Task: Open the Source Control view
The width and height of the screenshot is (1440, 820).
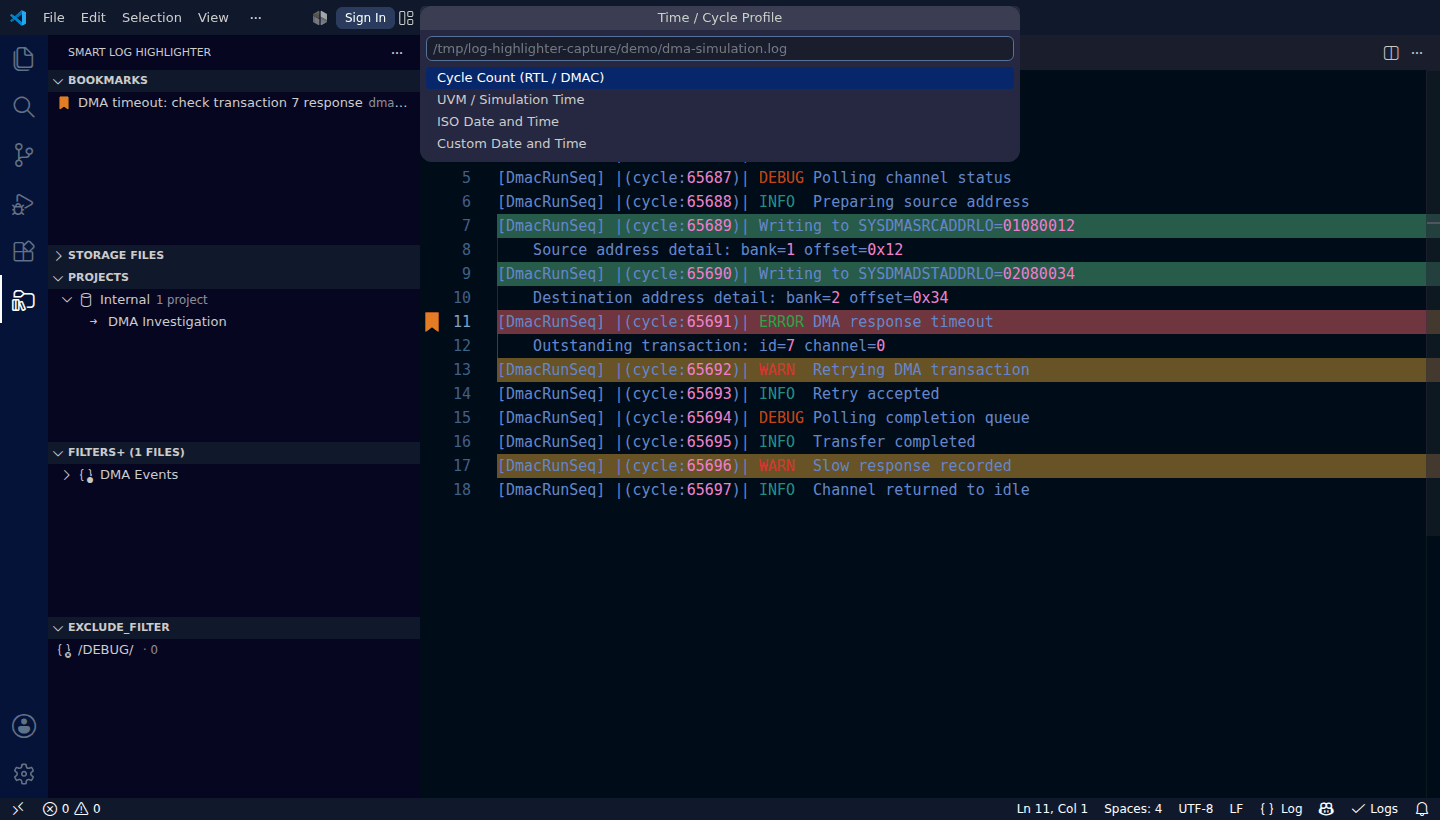Action: [24, 155]
